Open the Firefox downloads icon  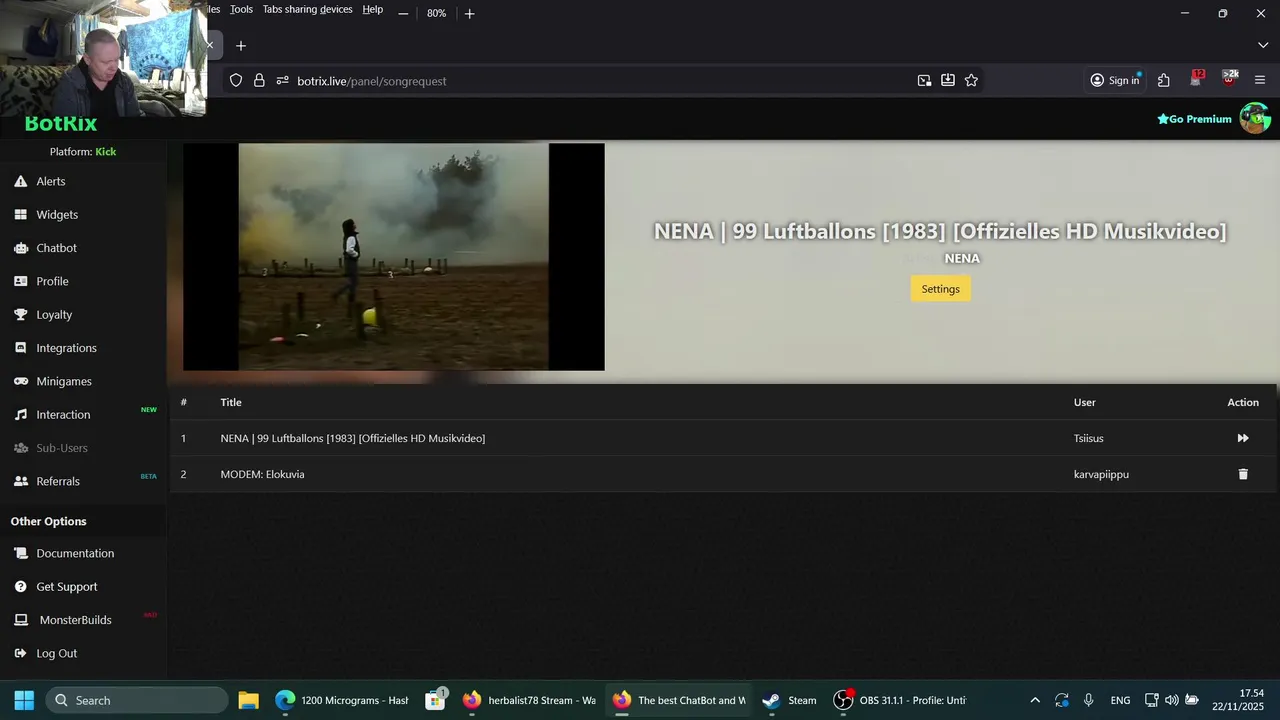[x=948, y=81]
